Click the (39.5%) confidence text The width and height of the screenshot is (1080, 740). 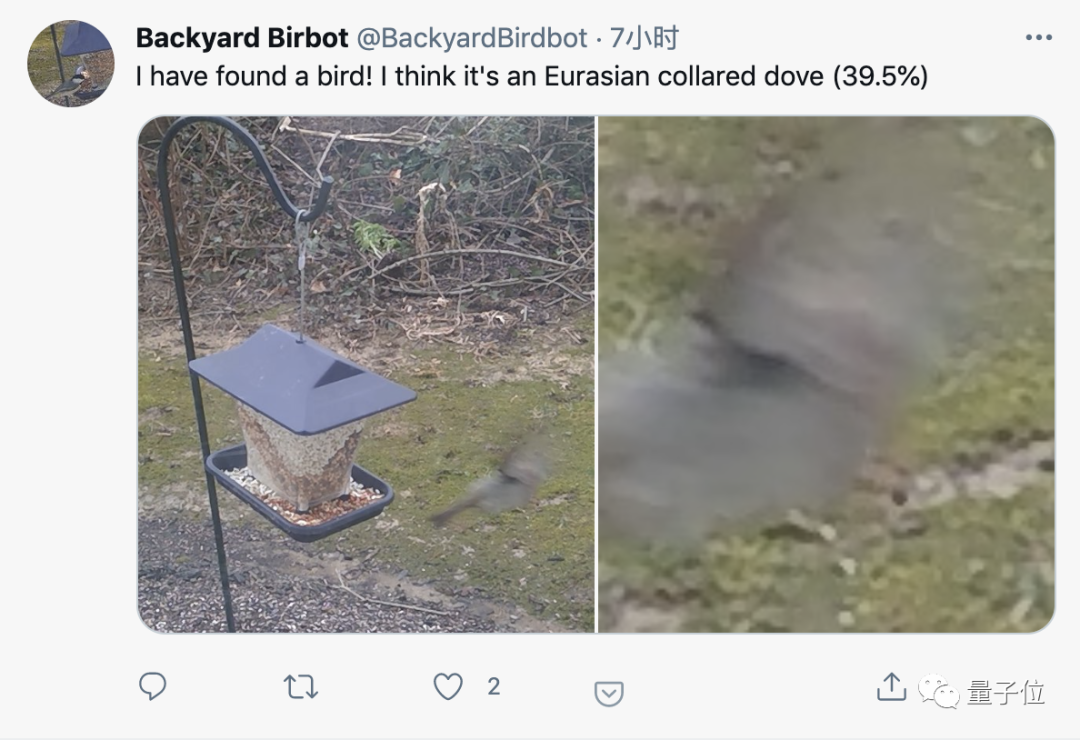[880, 76]
